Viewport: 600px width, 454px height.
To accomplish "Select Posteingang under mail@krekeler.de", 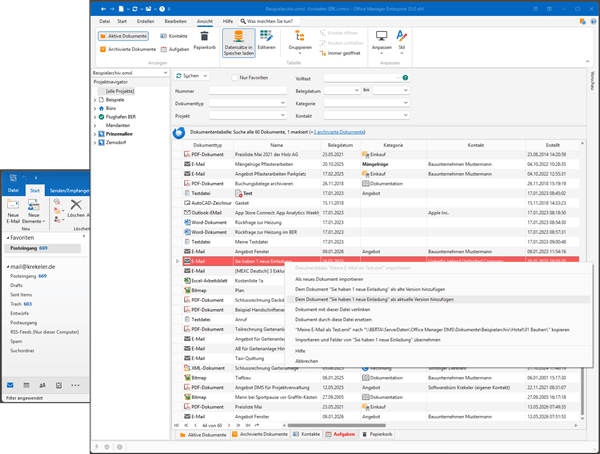I will 29,276.
